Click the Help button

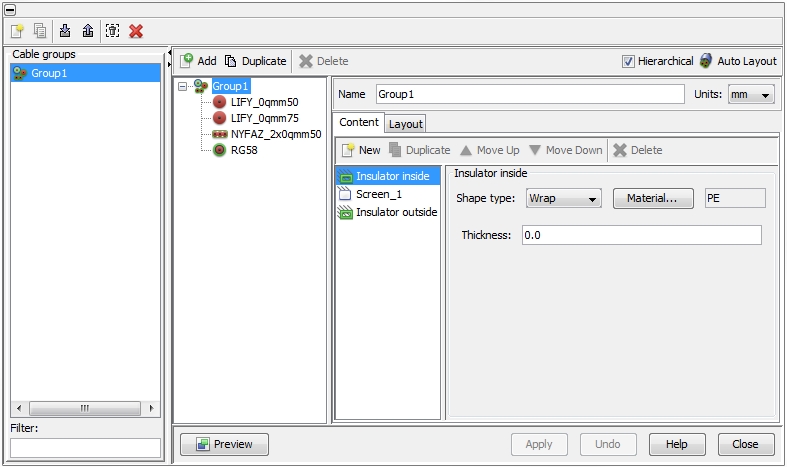click(x=677, y=444)
